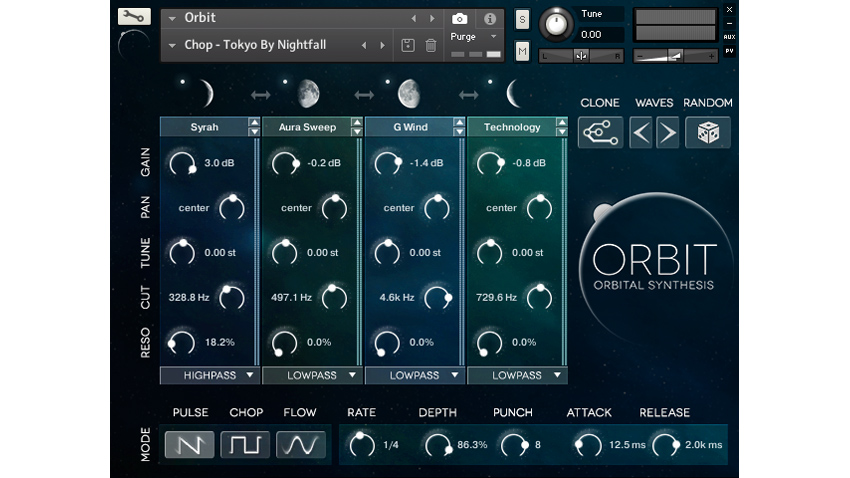Click the Syrah Gain knob at 3.0 dB
The height and width of the screenshot is (478, 850).
182,163
